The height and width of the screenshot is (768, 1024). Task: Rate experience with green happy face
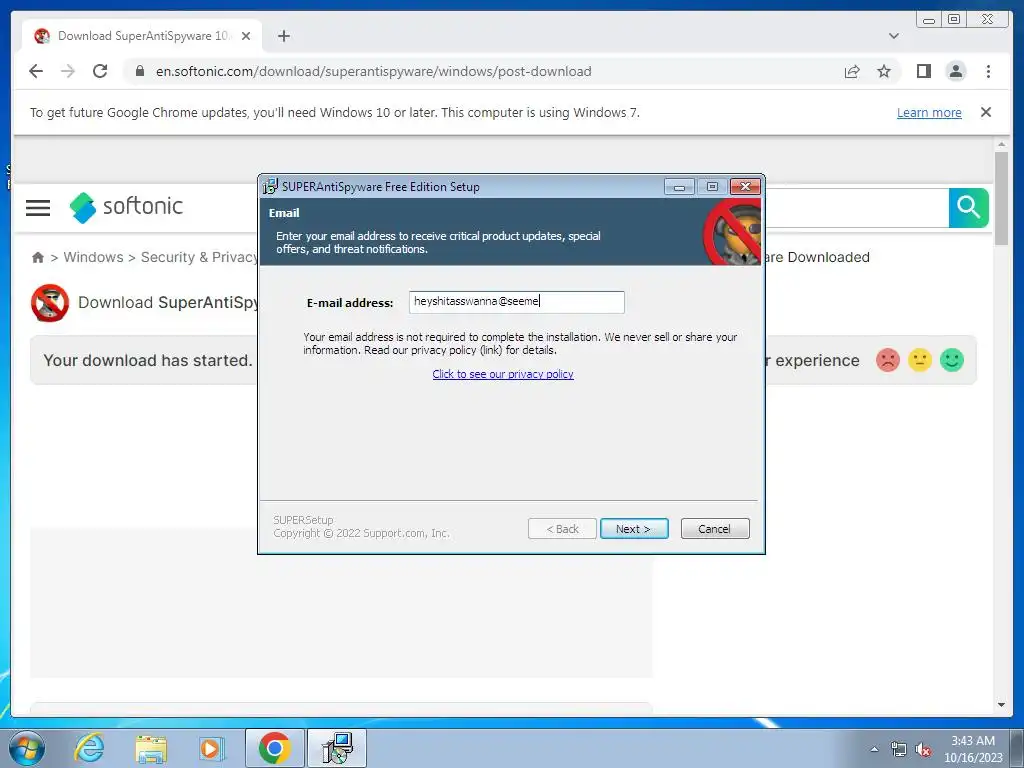(x=952, y=360)
